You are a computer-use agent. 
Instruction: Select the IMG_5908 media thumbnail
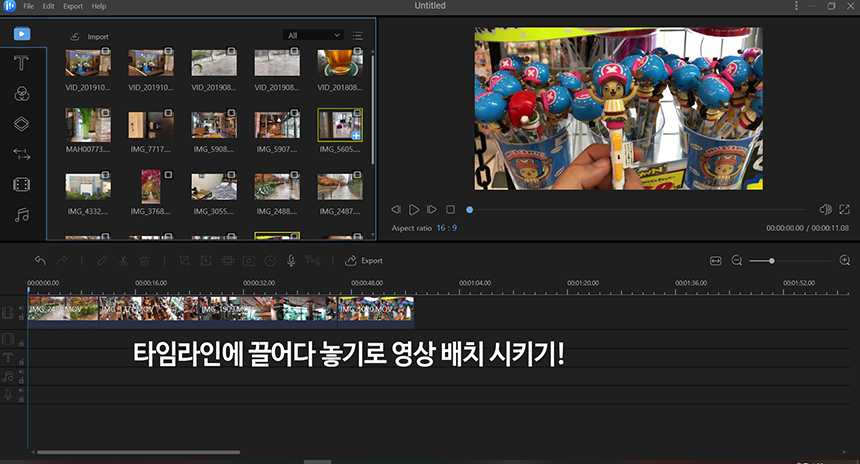click(x=214, y=125)
